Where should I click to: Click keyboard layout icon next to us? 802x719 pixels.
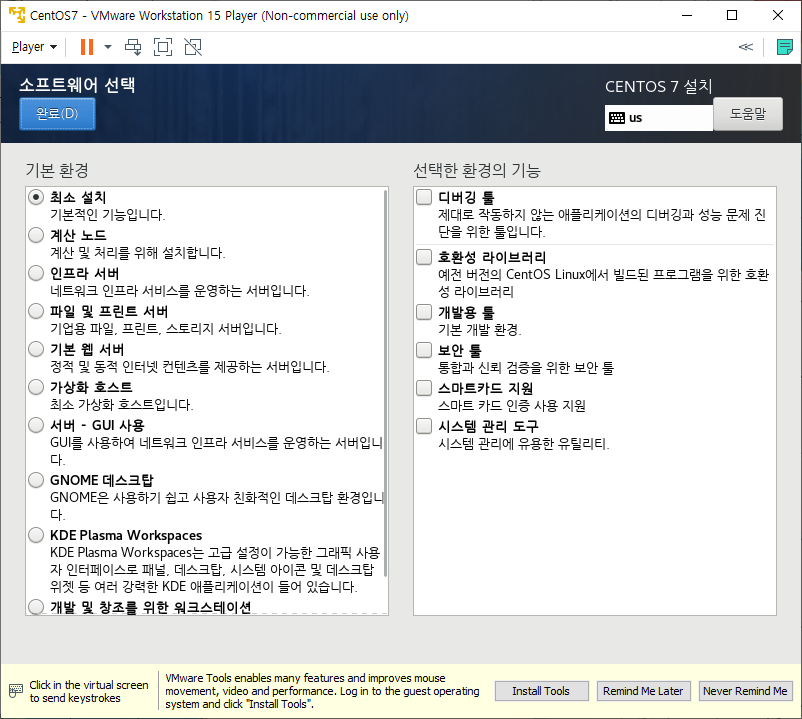pos(617,118)
